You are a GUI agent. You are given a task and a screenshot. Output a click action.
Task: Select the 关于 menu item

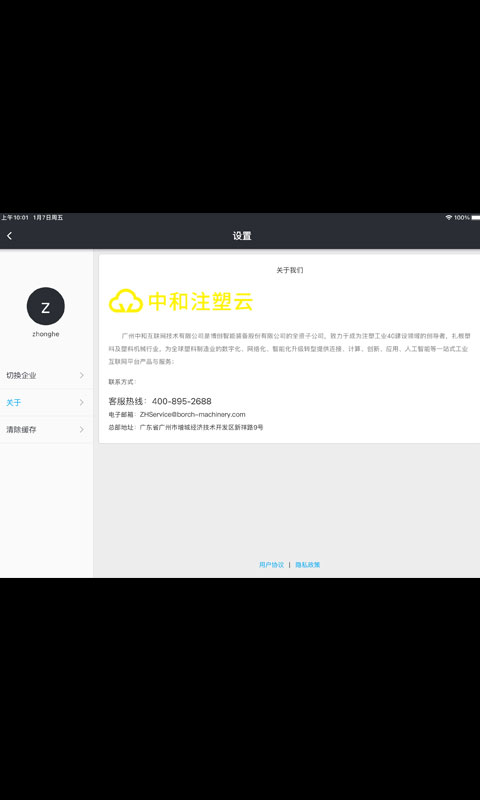[x=46, y=403]
